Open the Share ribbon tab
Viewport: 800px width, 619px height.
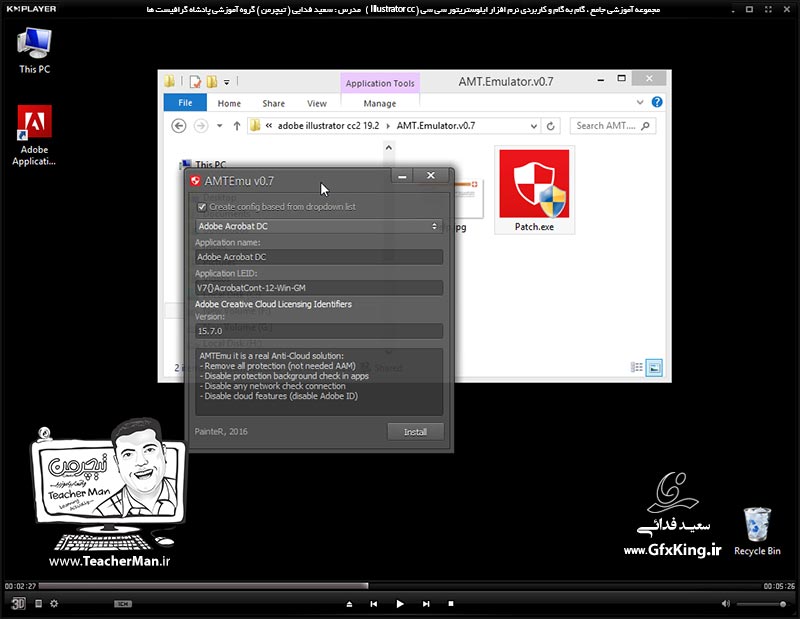coord(273,103)
